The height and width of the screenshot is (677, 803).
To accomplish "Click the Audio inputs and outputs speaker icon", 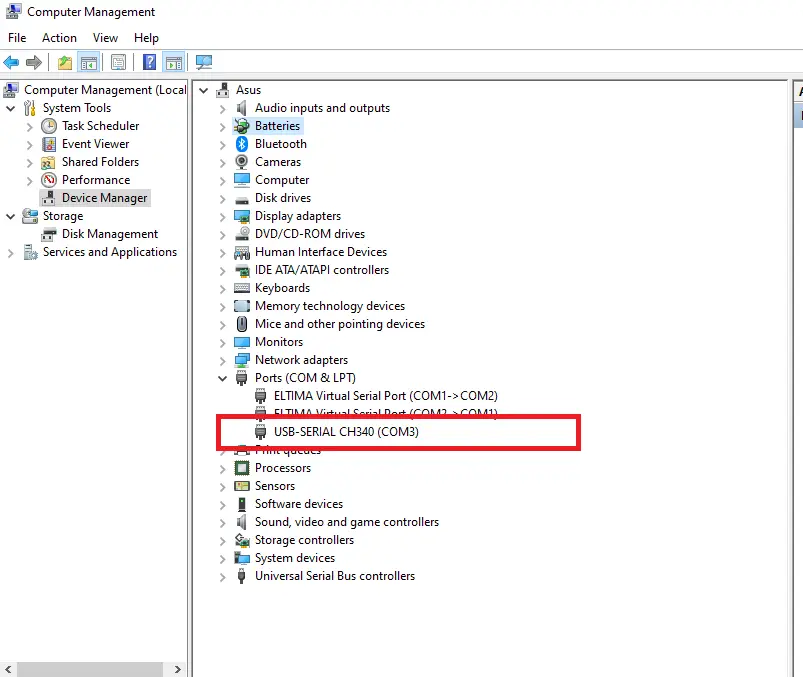I will [x=242, y=108].
